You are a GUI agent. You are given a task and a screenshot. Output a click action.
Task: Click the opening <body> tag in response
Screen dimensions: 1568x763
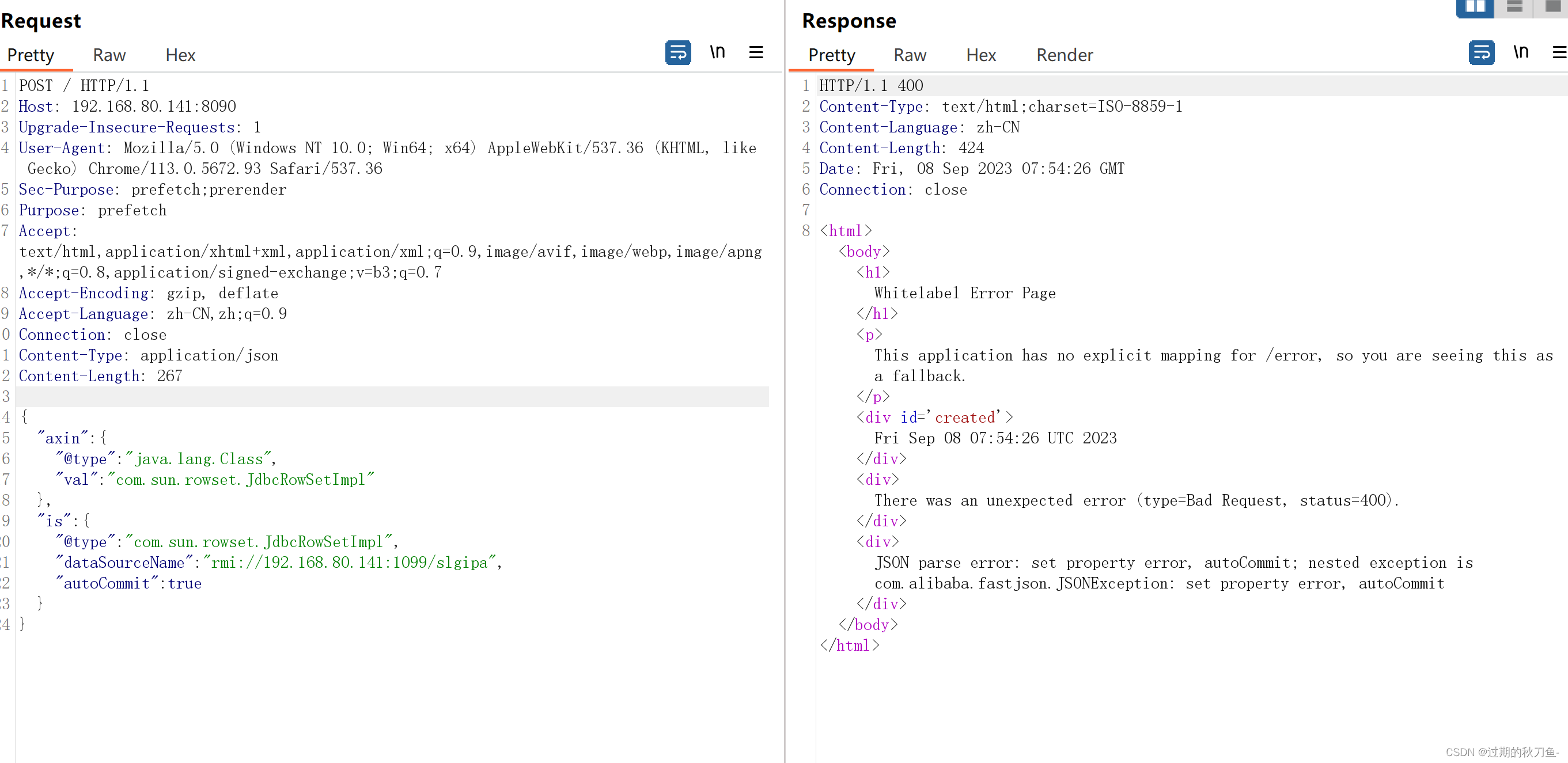(863, 251)
